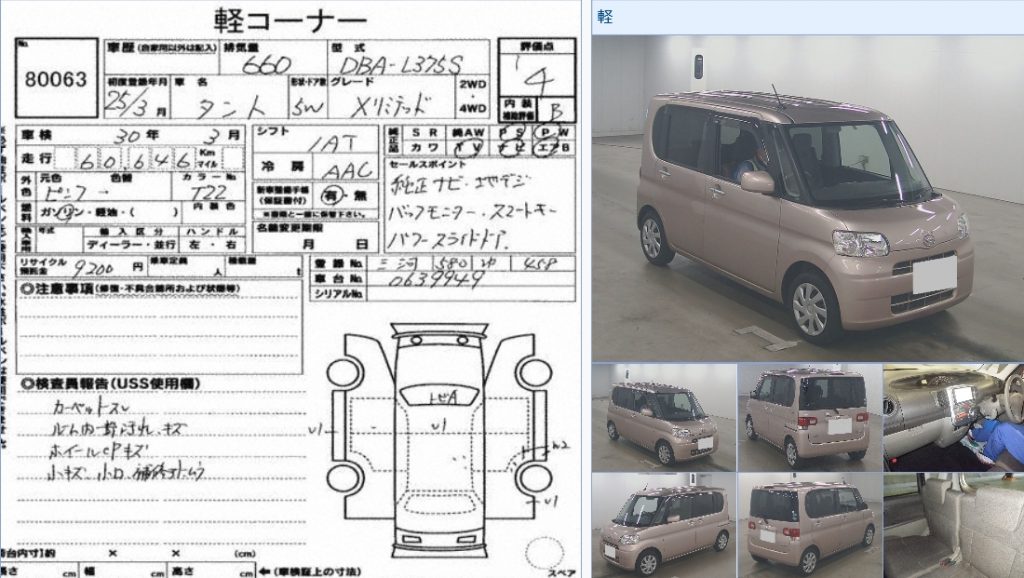Image resolution: width=1024 pixels, height=578 pixels.
Task: Select the rear-right view thumbnail of the car
Action: [810, 525]
